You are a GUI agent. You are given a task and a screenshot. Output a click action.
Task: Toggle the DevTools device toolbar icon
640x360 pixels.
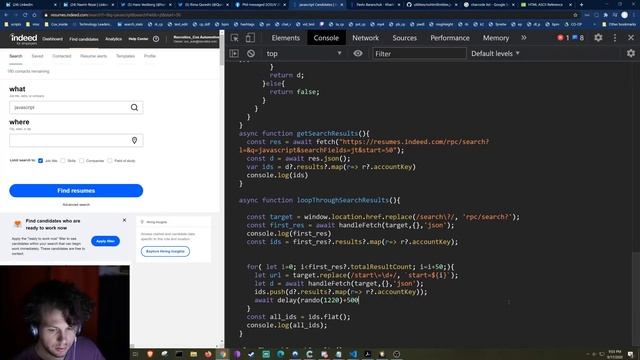pos(250,38)
